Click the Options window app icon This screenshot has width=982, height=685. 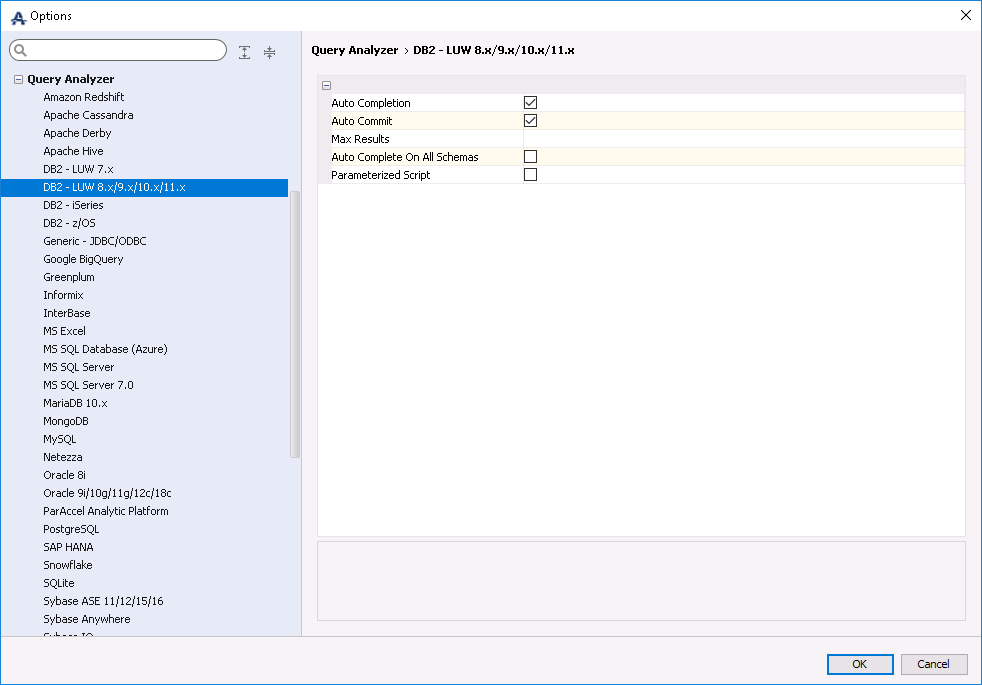[17, 16]
